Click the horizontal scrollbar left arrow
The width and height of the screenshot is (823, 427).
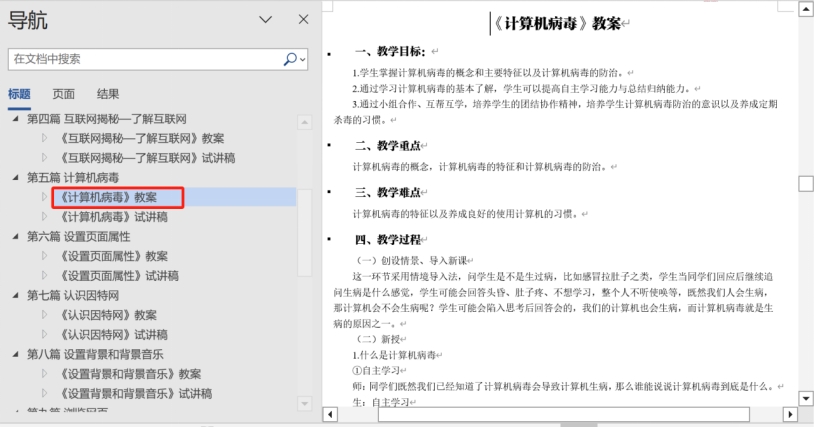coord(330,414)
